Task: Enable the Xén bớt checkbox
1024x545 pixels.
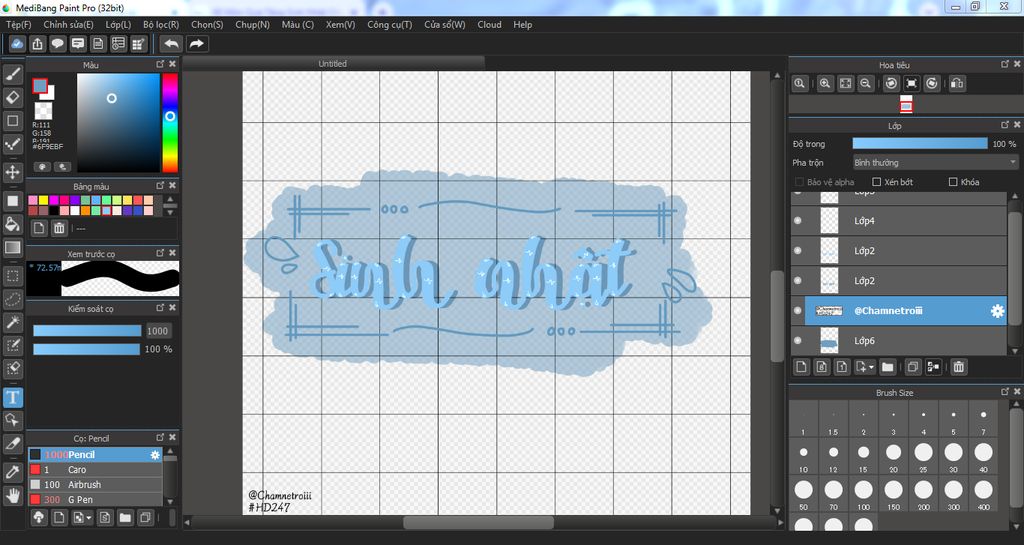Action: (x=876, y=182)
